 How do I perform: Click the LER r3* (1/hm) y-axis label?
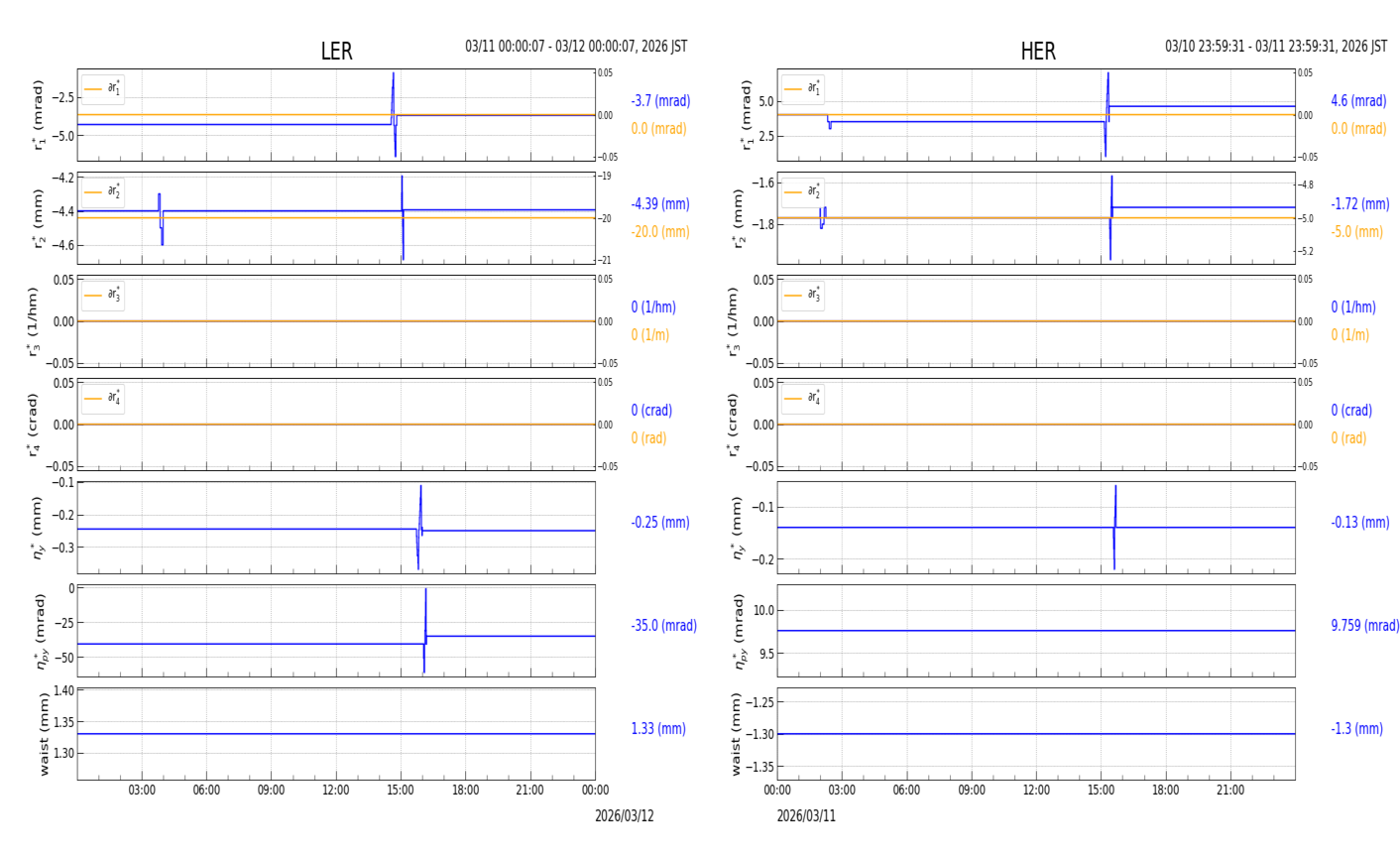coord(33,321)
